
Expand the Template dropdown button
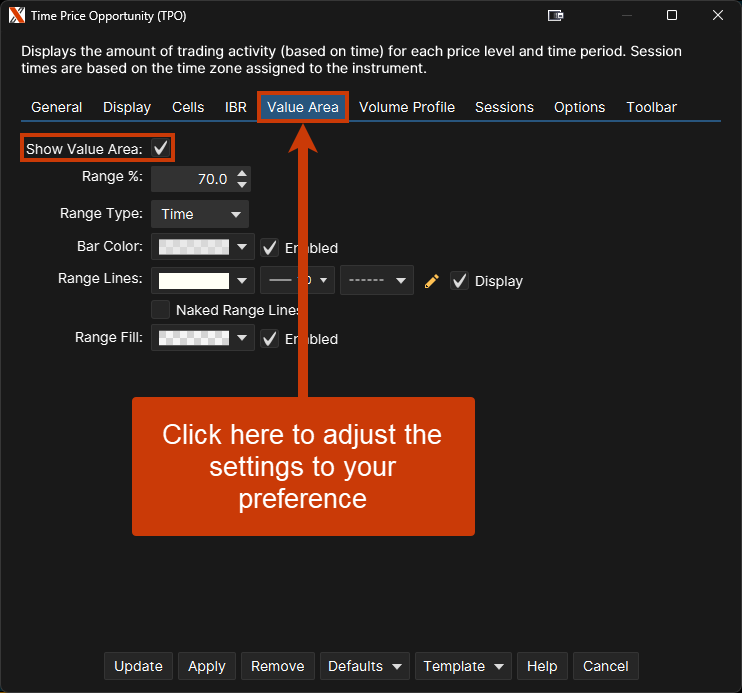point(463,666)
